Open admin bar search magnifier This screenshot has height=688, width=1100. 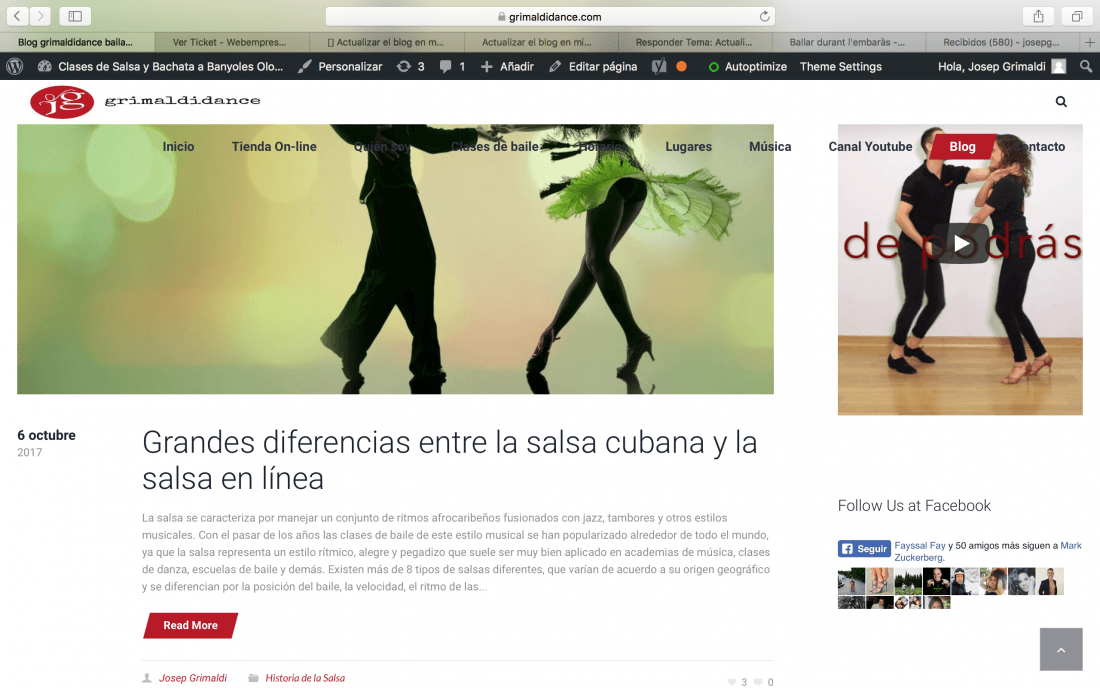pos(1085,67)
